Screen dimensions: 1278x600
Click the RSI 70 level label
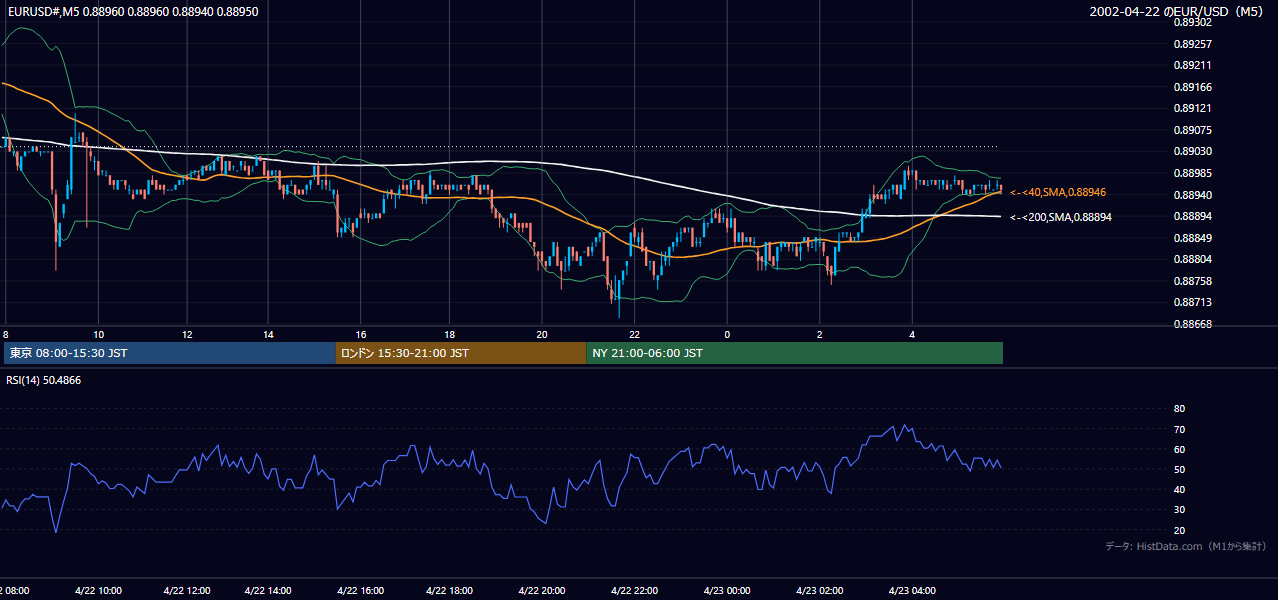point(1179,429)
